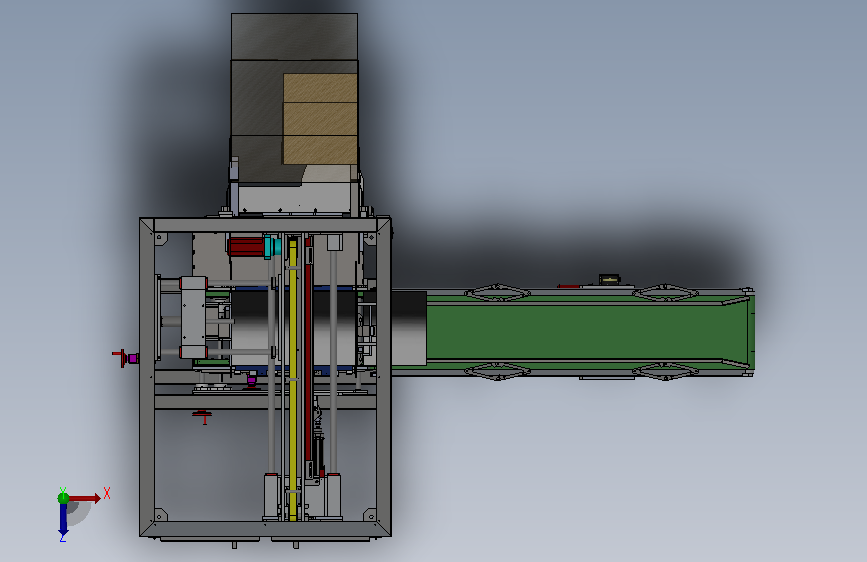This screenshot has width=867, height=562.
Task: Select the red motor inside the frame
Action: coord(246,247)
